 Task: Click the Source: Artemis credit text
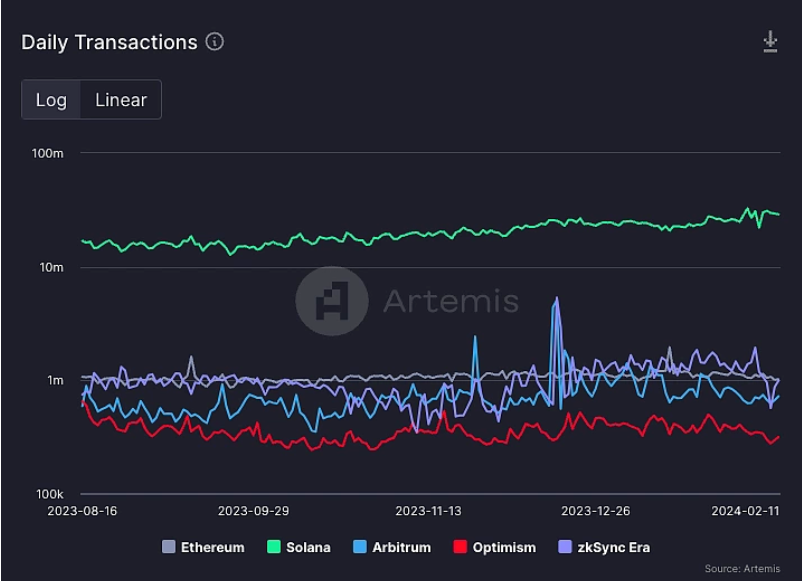point(742,569)
